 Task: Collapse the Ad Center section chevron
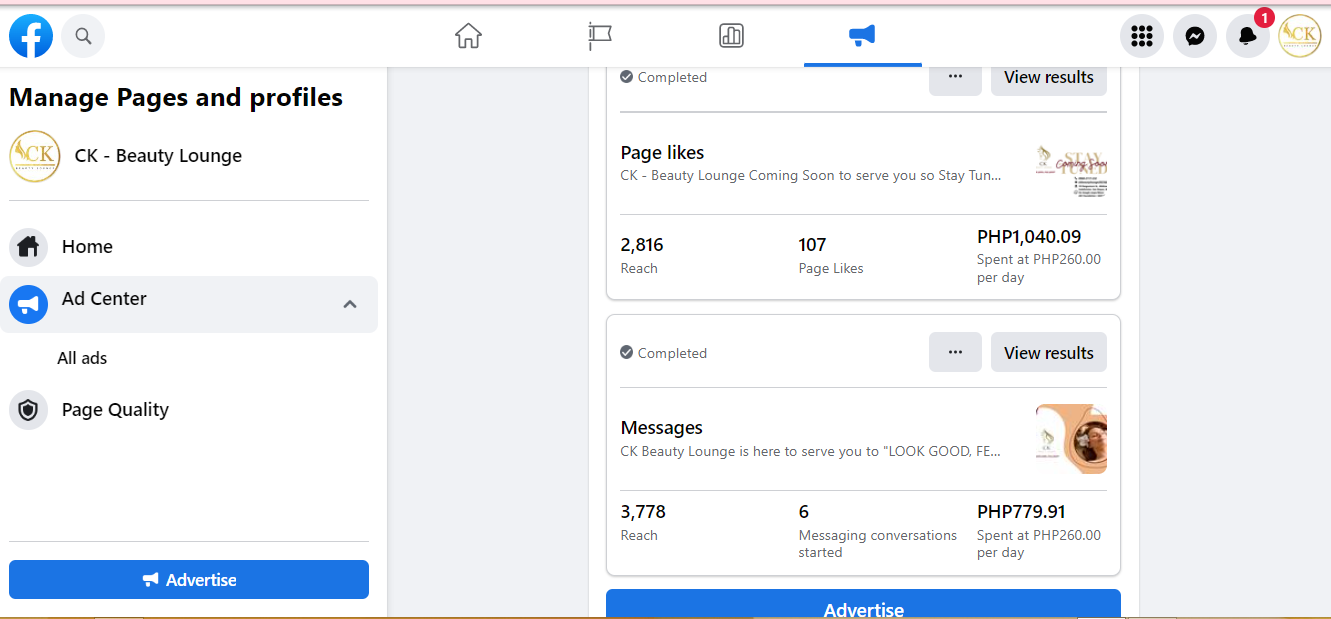(x=350, y=304)
